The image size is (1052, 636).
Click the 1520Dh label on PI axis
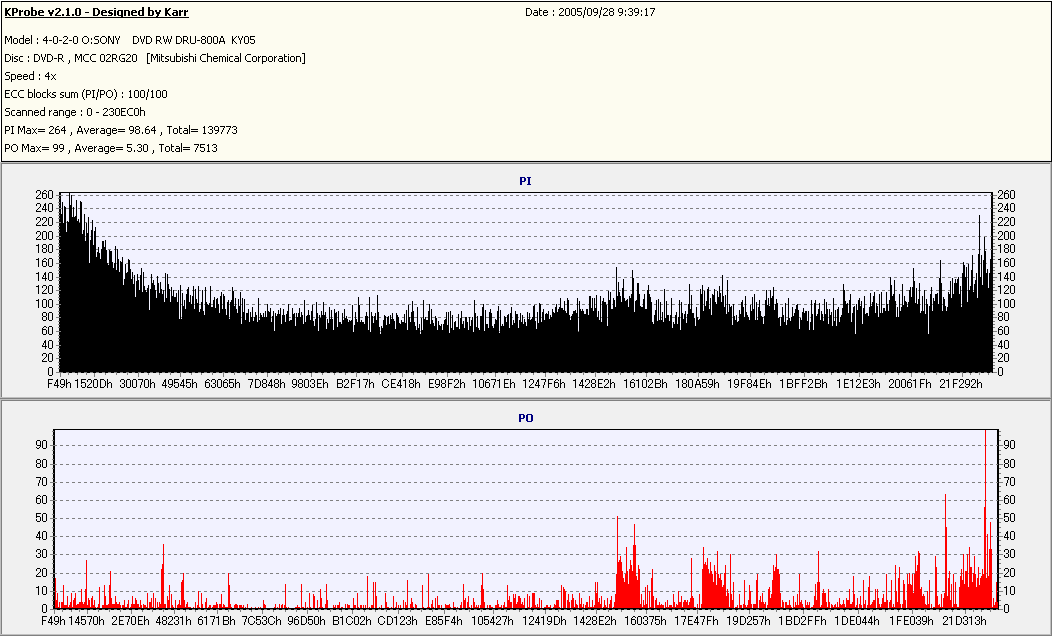pos(94,383)
